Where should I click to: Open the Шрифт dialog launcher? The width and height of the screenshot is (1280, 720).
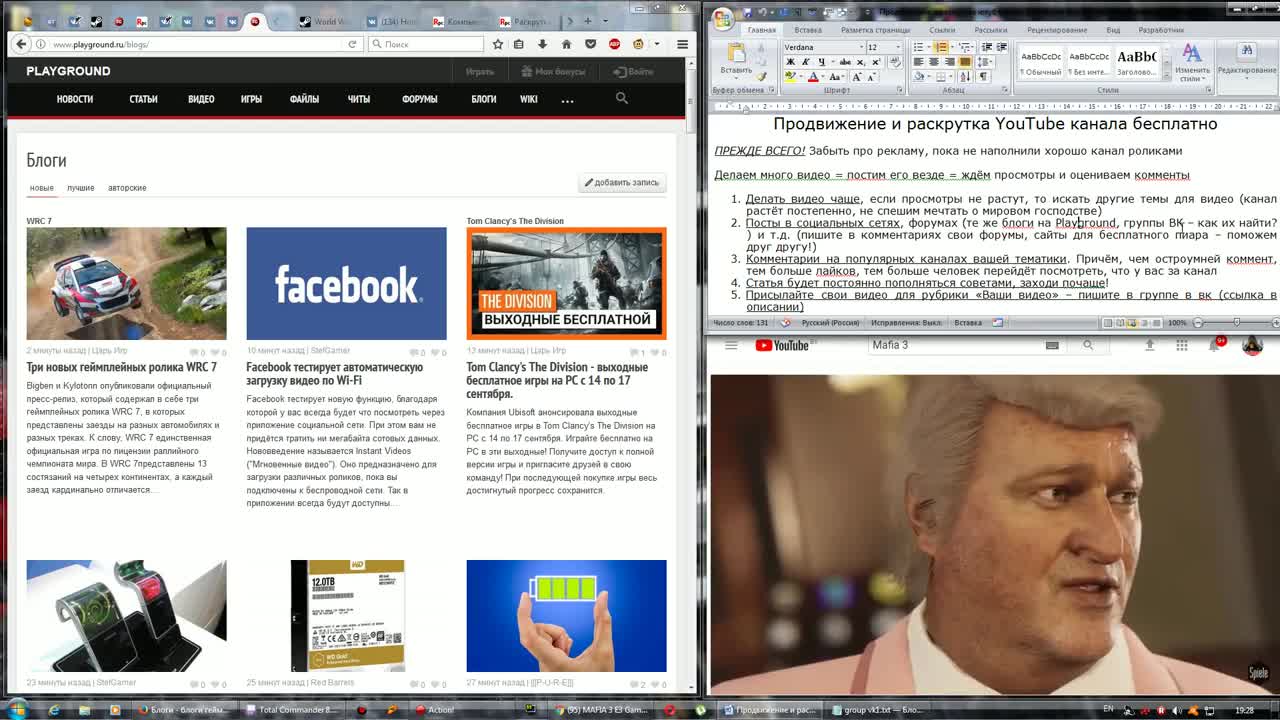pos(899,90)
